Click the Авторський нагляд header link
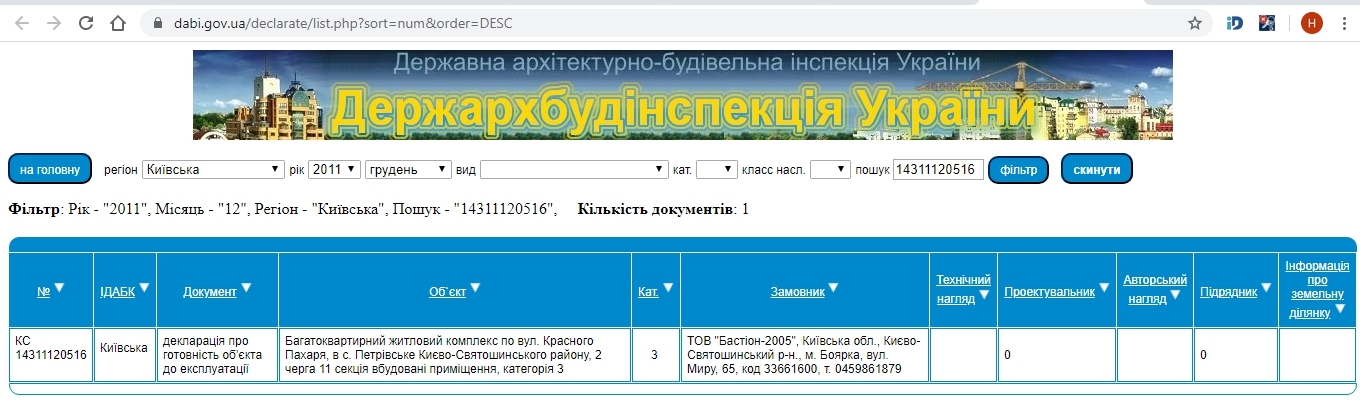 point(1155,289)
